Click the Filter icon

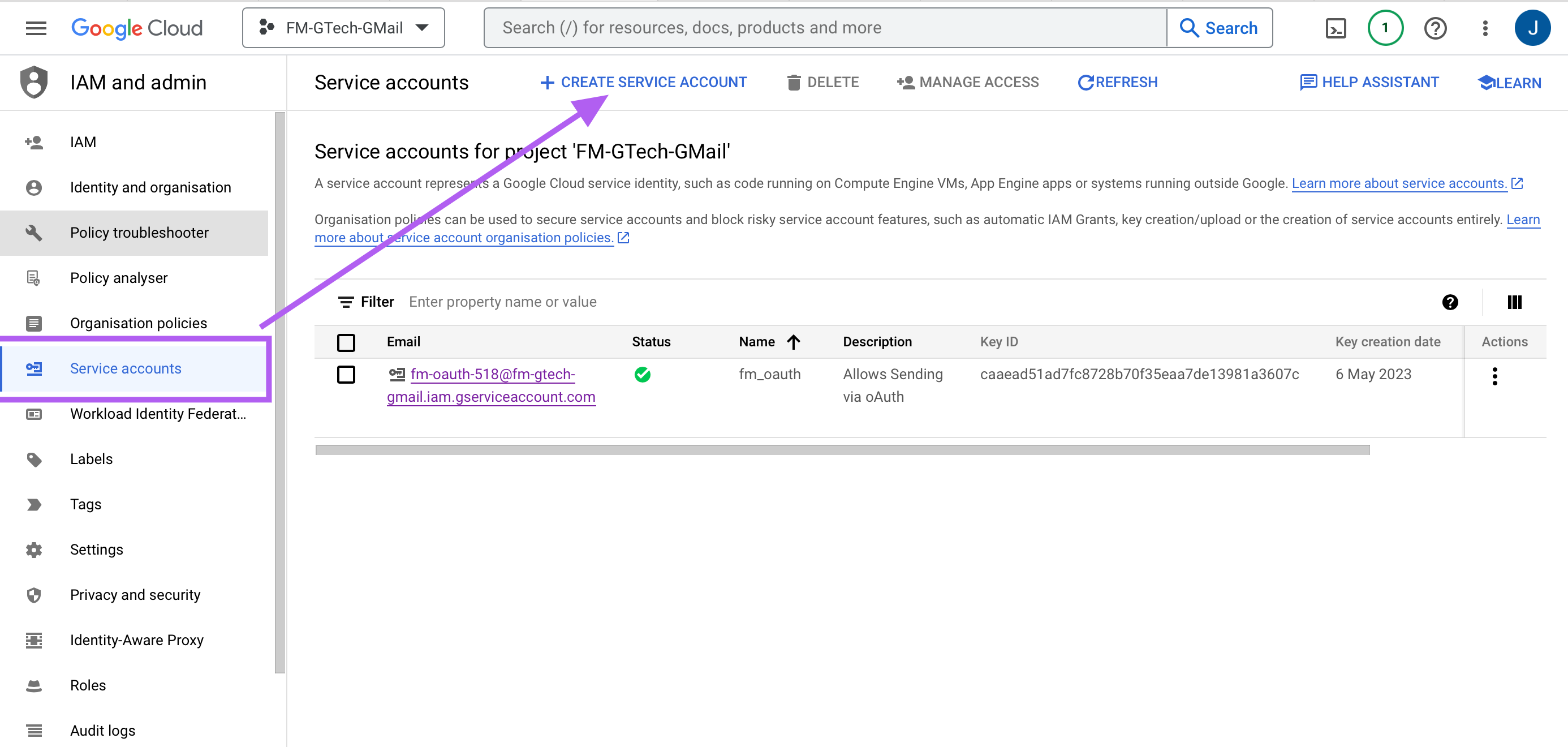[x=346, y=302]
